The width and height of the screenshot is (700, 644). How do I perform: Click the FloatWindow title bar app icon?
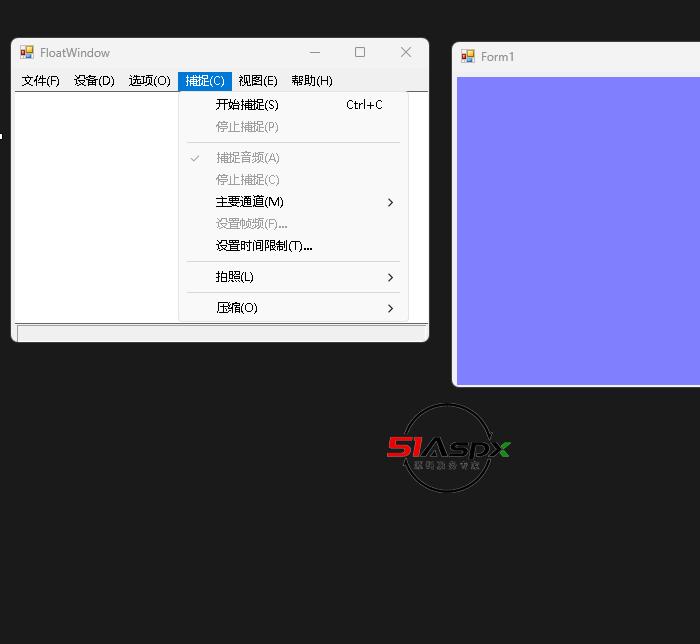pos(27,52)
